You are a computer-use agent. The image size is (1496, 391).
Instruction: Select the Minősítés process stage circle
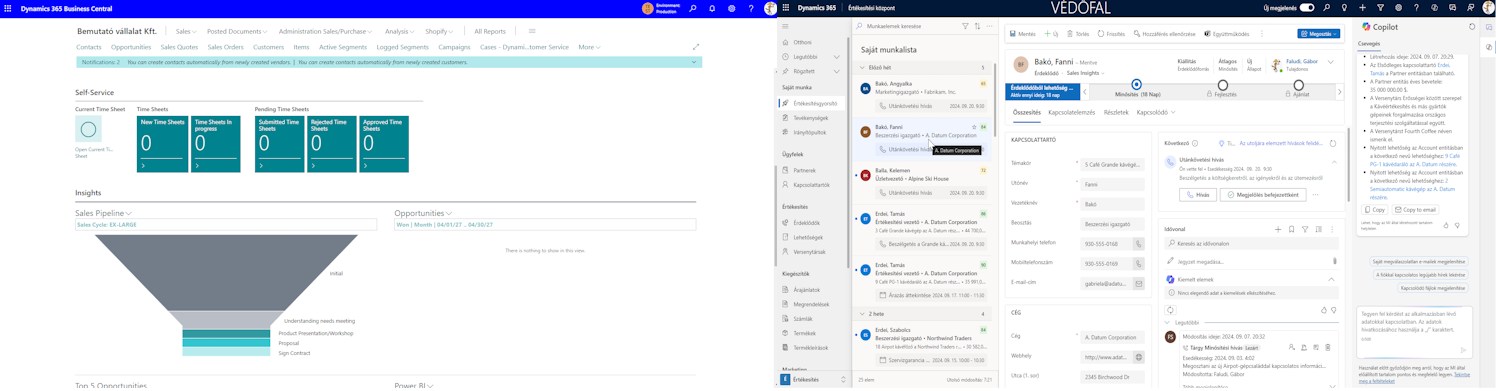pos(1136,85)
